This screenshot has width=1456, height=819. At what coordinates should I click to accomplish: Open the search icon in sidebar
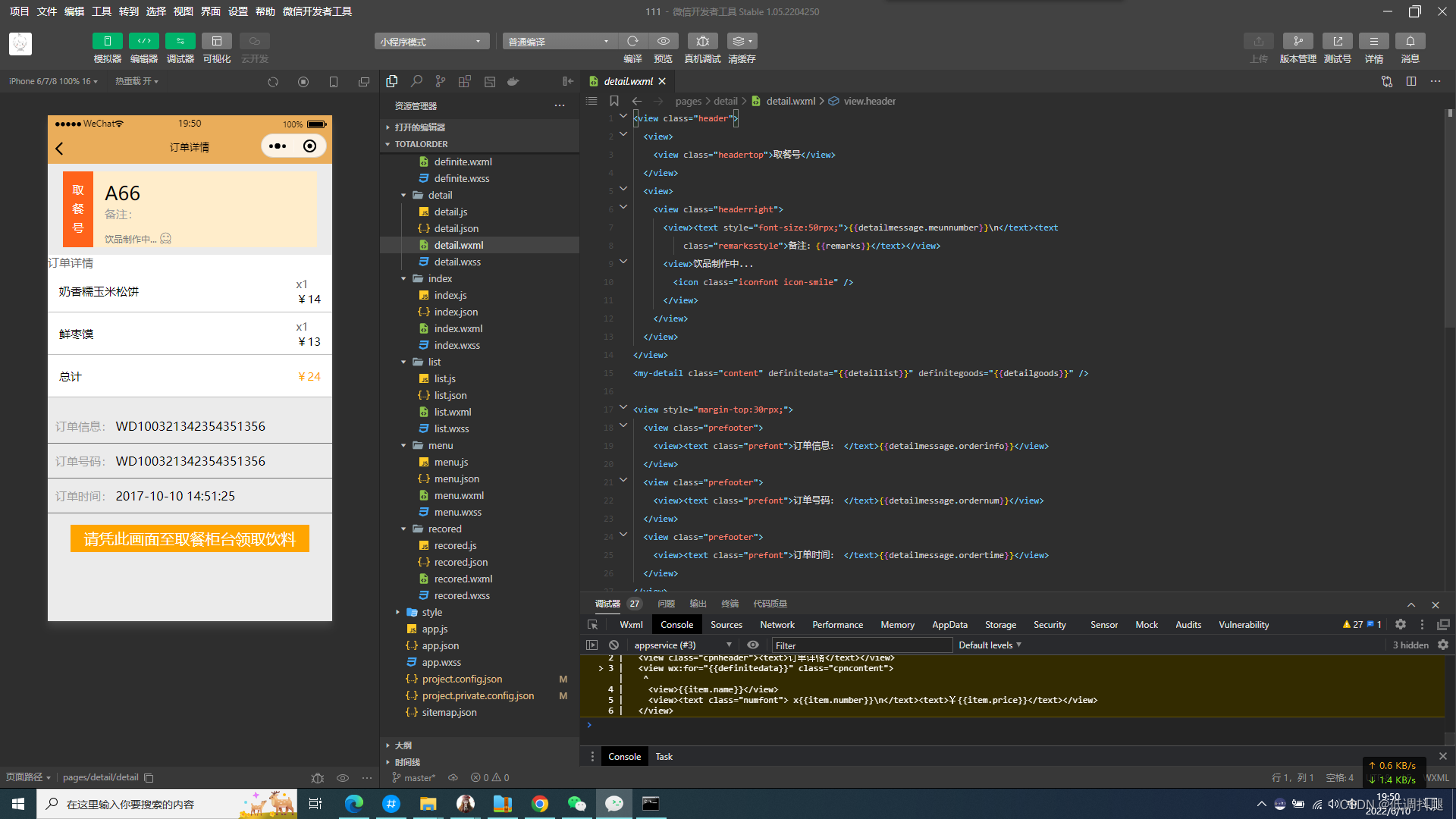416,81
